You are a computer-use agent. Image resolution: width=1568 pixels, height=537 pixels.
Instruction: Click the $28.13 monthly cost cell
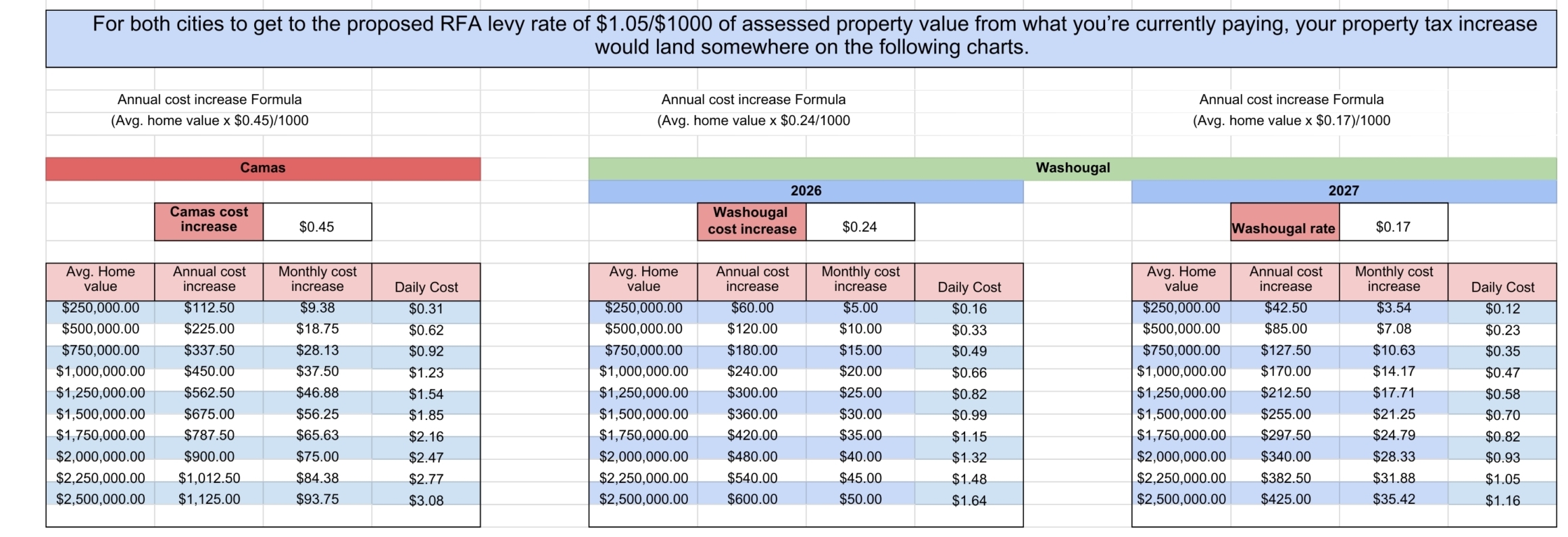[x=318, y=351]
